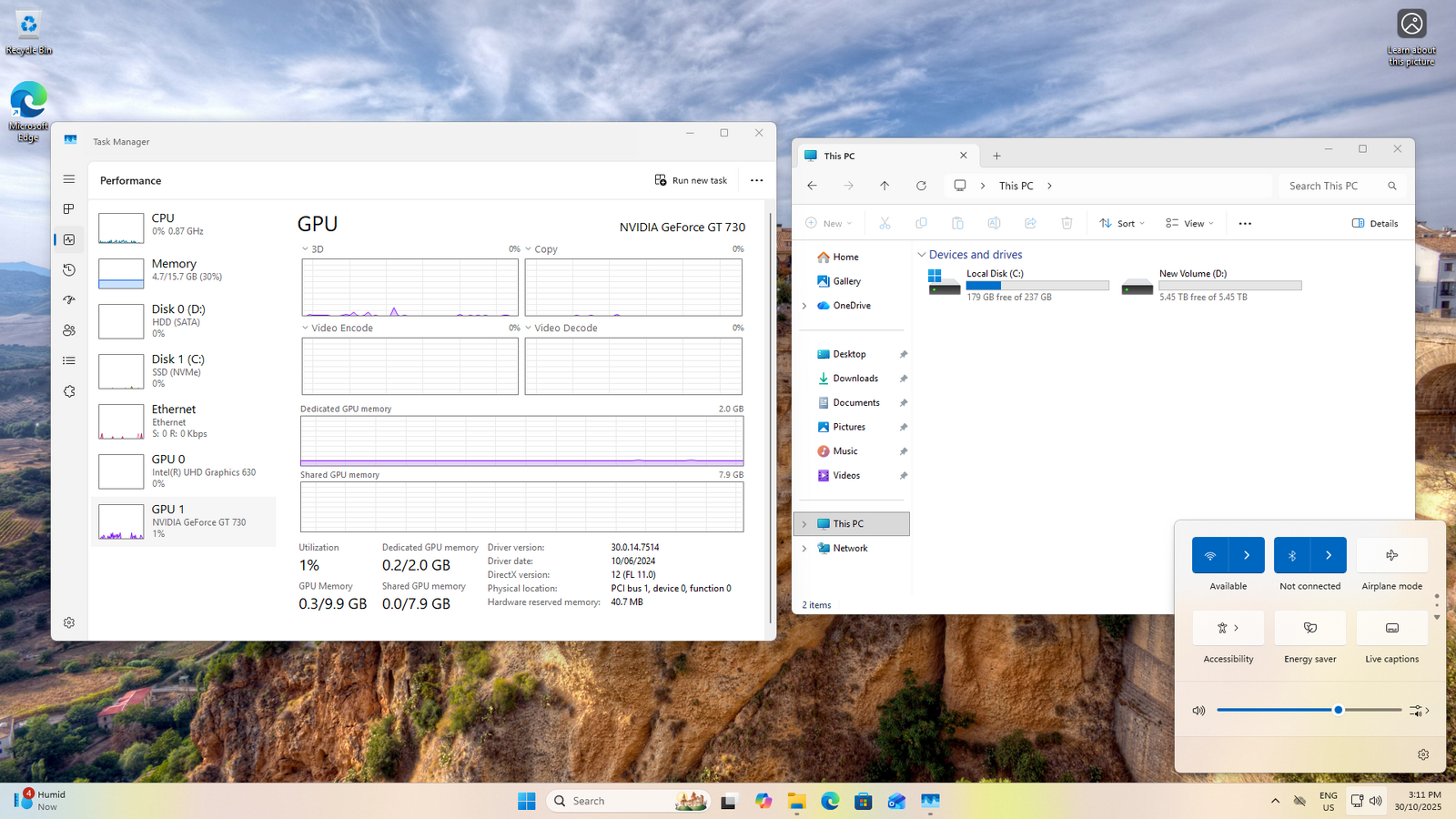Open the Details pane button
The width and height of the screenshot is (1456, 819).
click(1375, 223)
